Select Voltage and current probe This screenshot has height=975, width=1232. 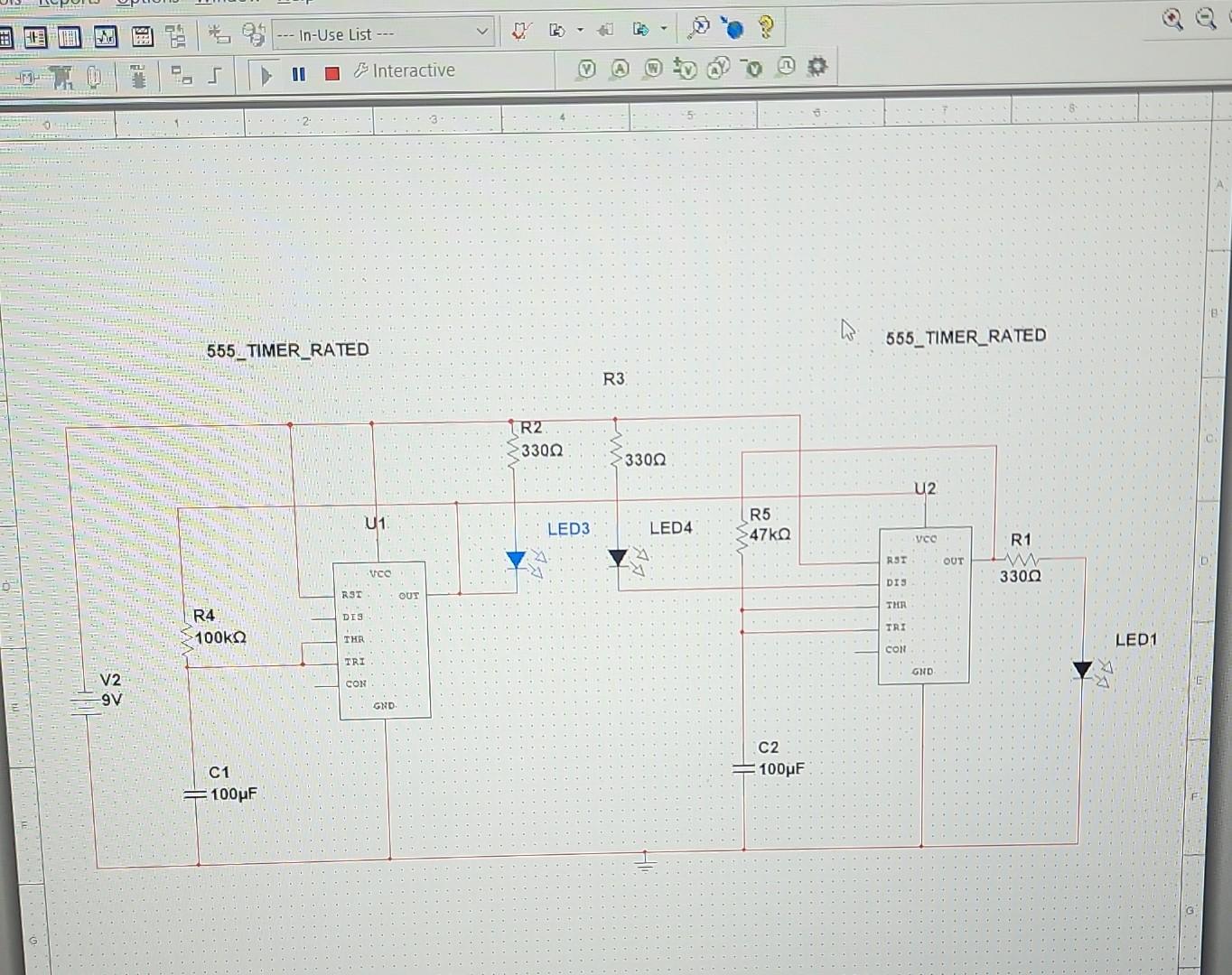click(x=718, y=68)
